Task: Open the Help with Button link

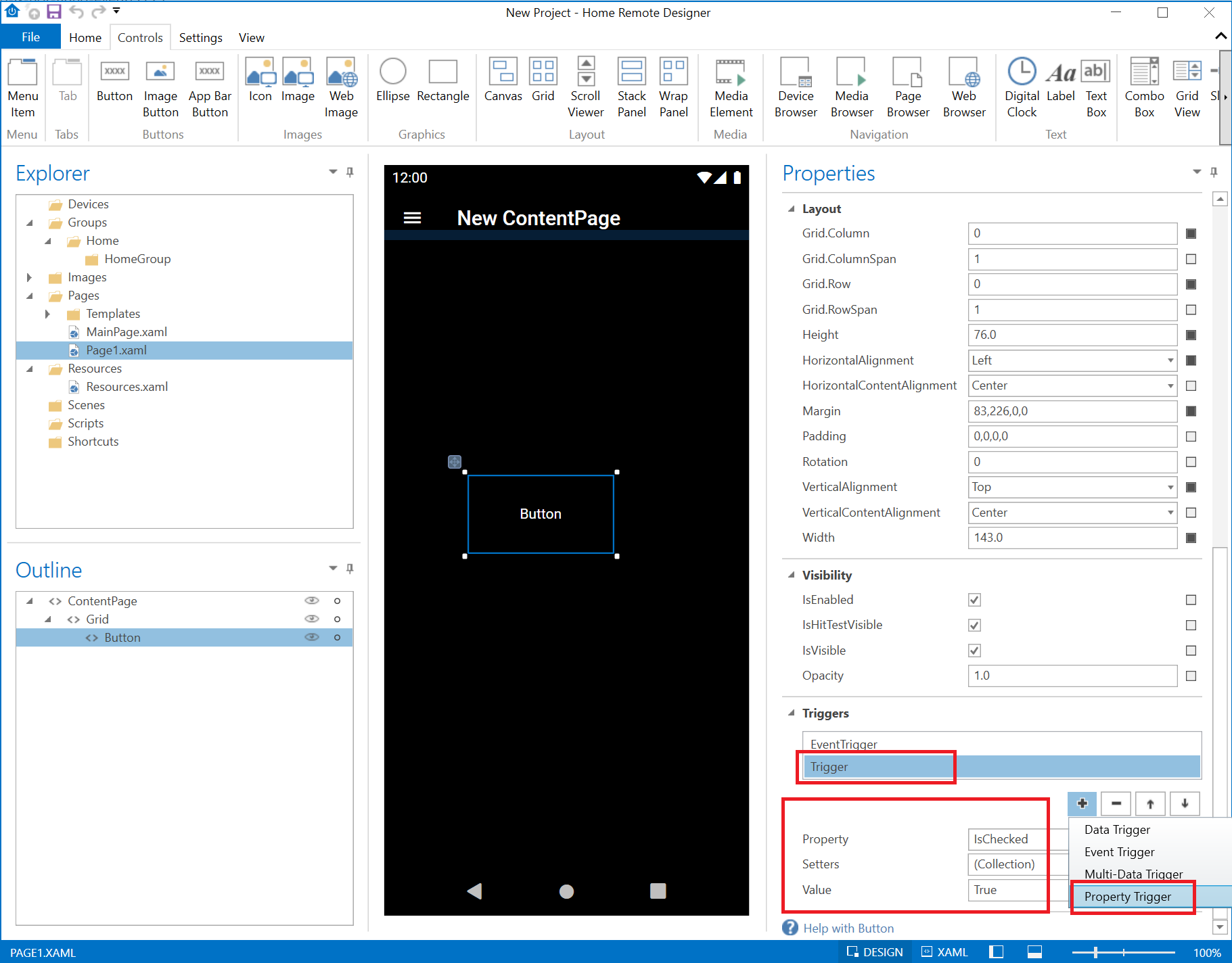Action: pos(848,929)
